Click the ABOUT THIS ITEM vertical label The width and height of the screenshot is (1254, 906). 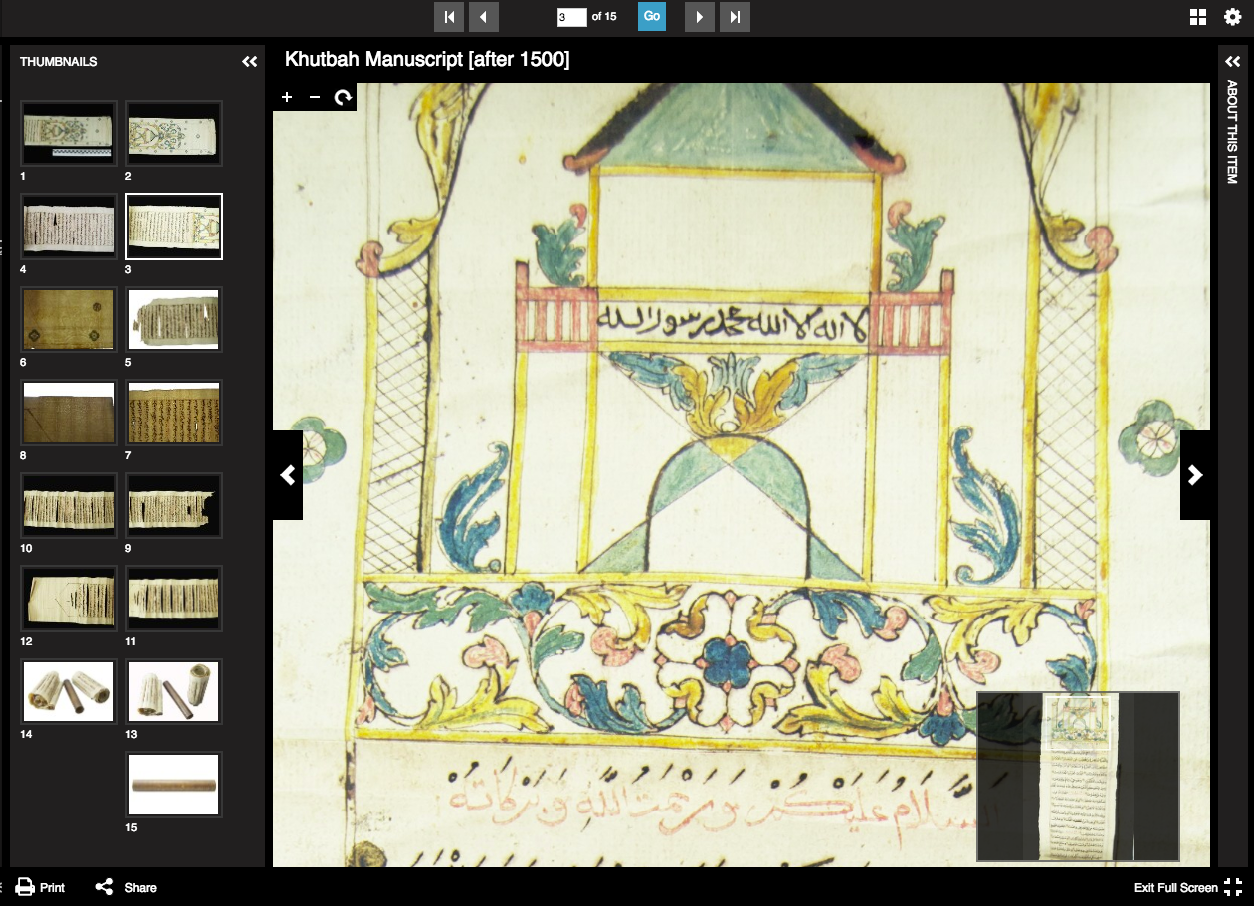1232,132
